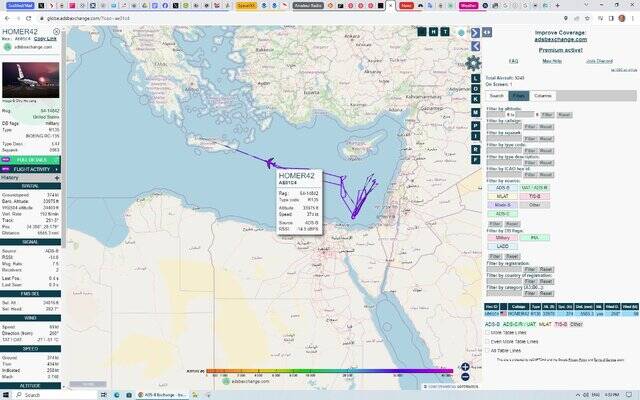Open the Windows Start menu
The width and height of the screenshot is (640, 400).
6,395
